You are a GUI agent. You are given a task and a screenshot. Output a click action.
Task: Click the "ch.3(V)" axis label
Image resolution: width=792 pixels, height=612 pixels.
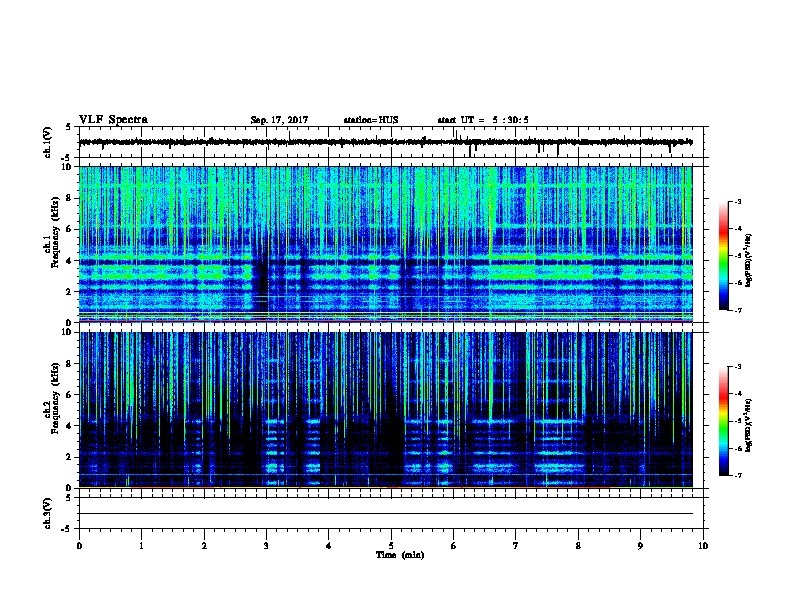click(48, 514)
